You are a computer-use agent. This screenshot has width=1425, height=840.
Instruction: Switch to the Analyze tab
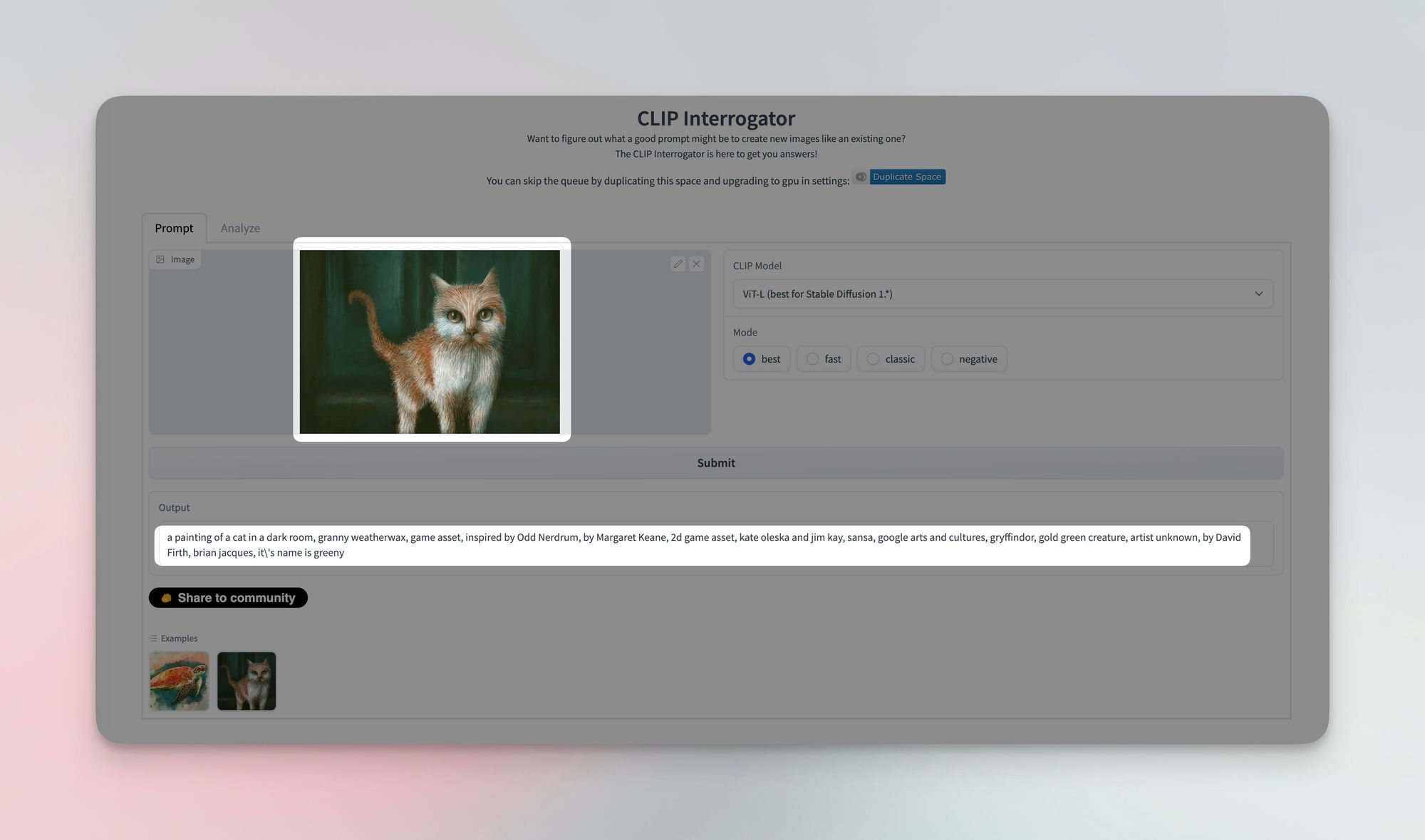(240, 227)
